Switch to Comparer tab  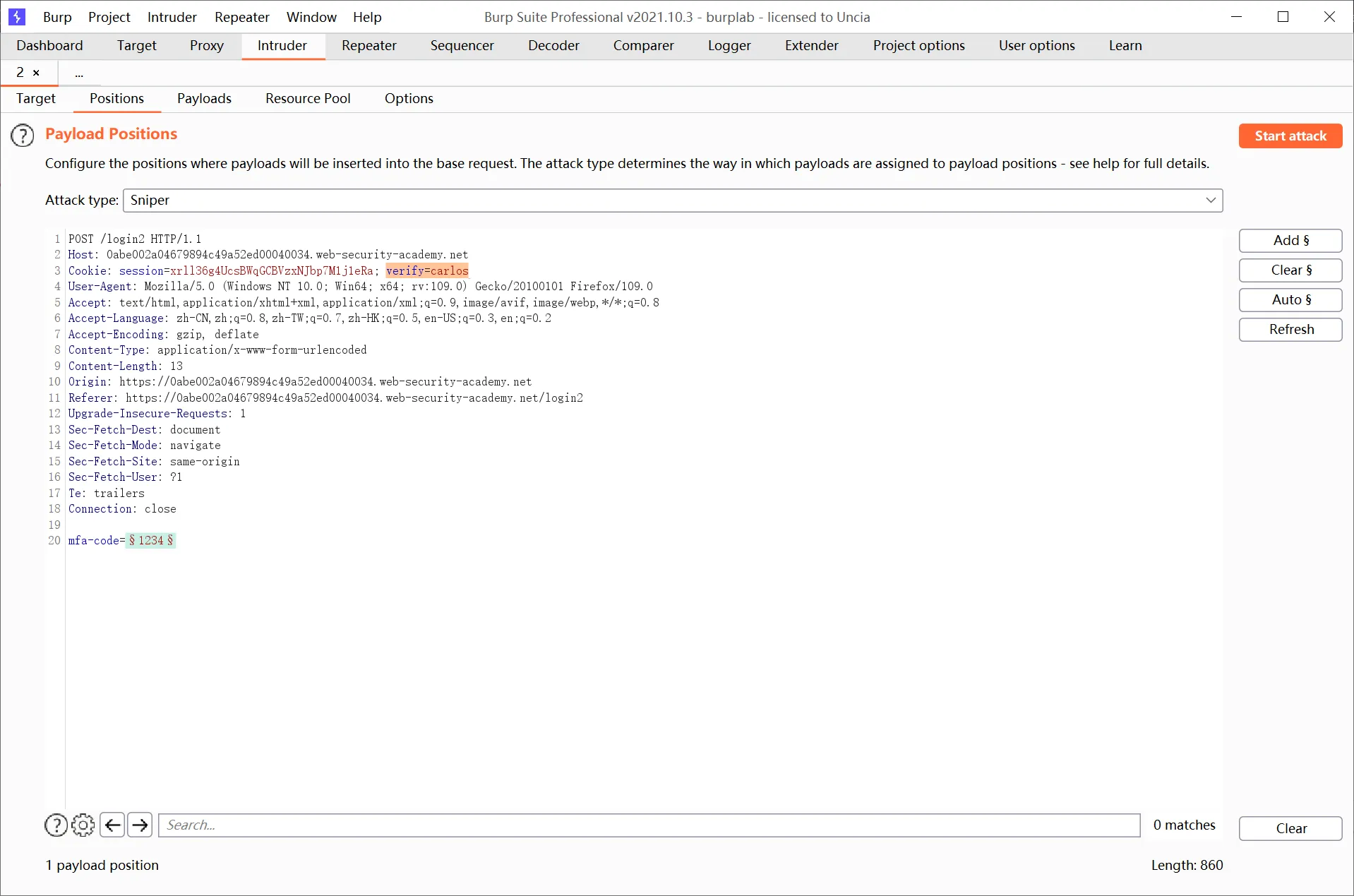click(x=643, y=45)
